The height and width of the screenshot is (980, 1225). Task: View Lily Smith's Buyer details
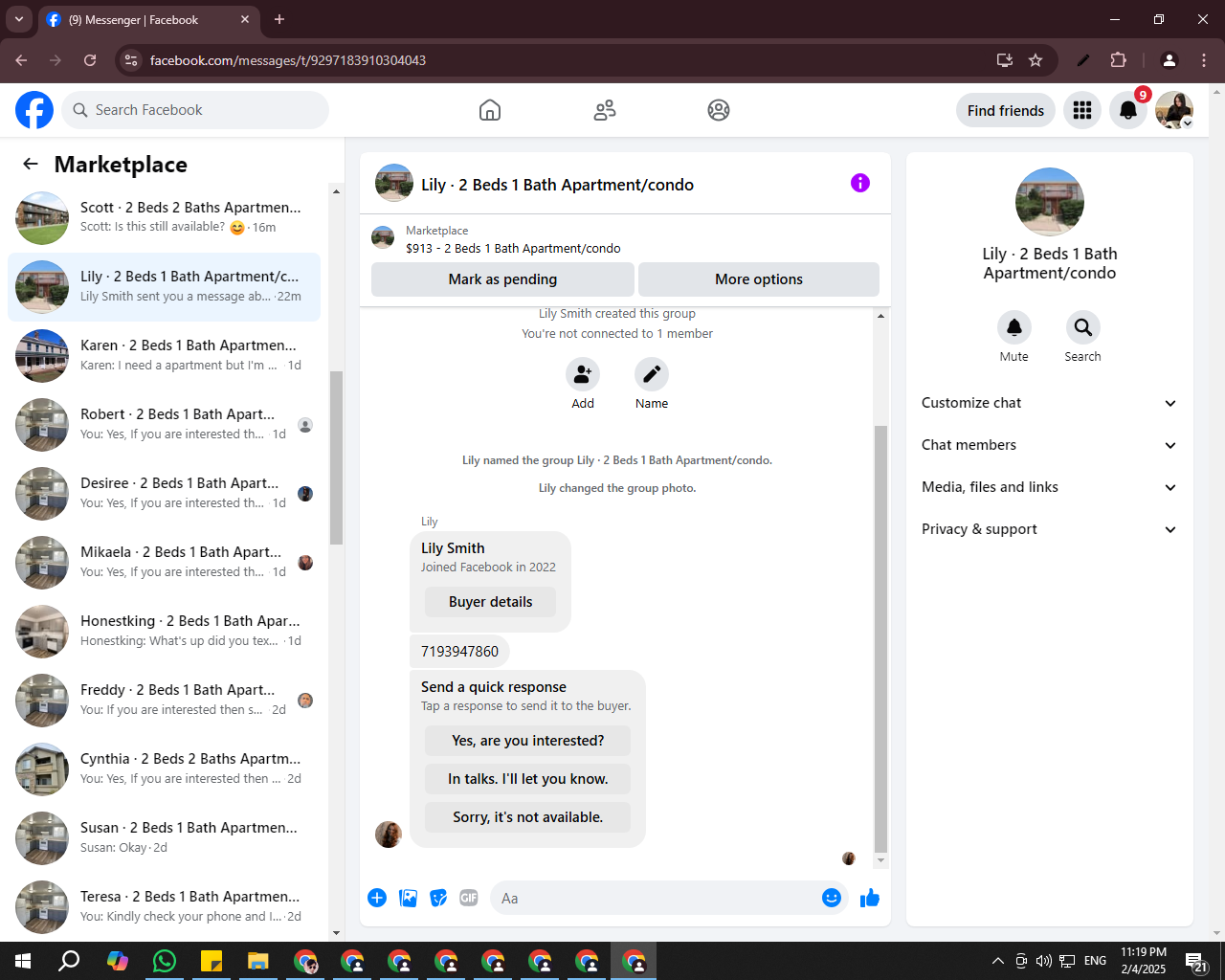(490, 602)
